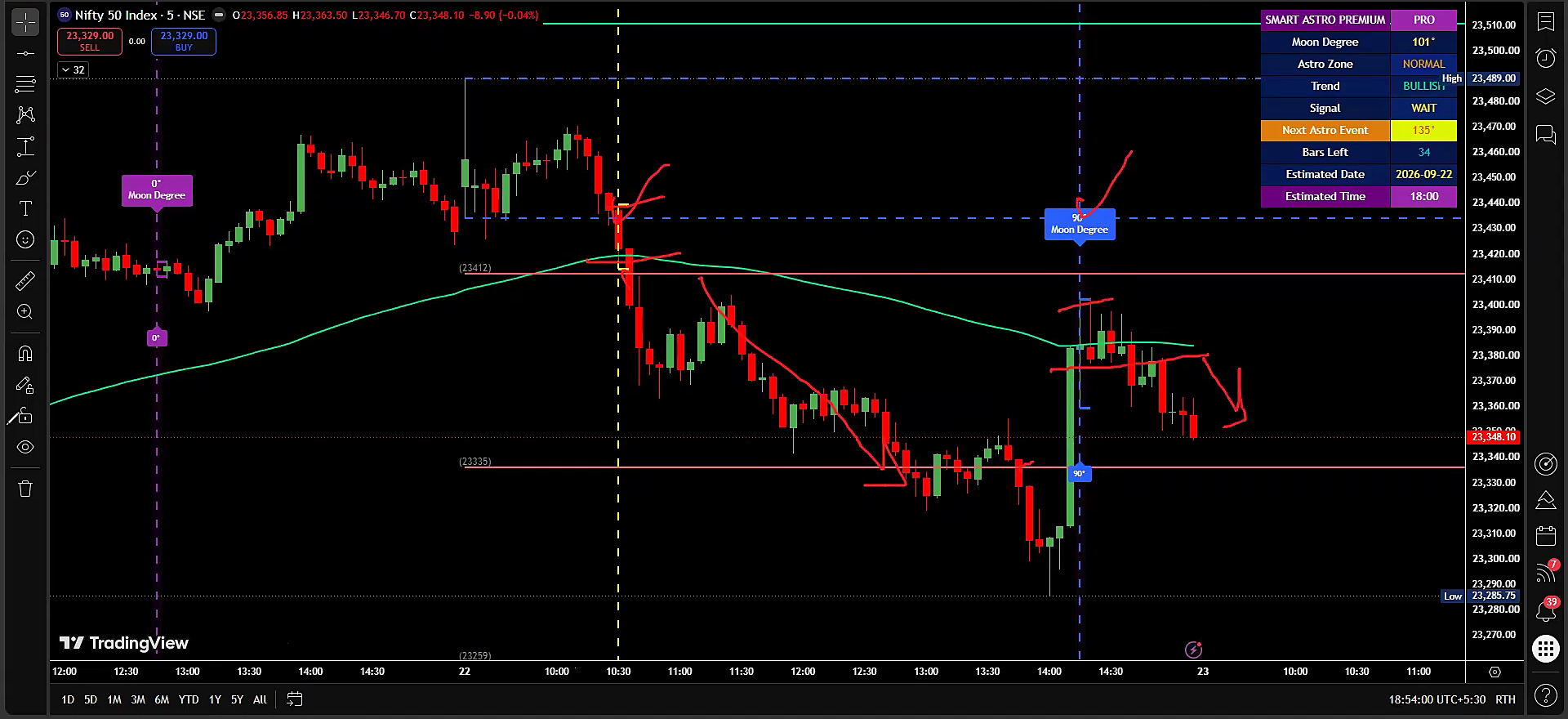This screenshot has height=719, width=1568.
Task: Select the ruler measure tool
Action: tap(25, 281)
